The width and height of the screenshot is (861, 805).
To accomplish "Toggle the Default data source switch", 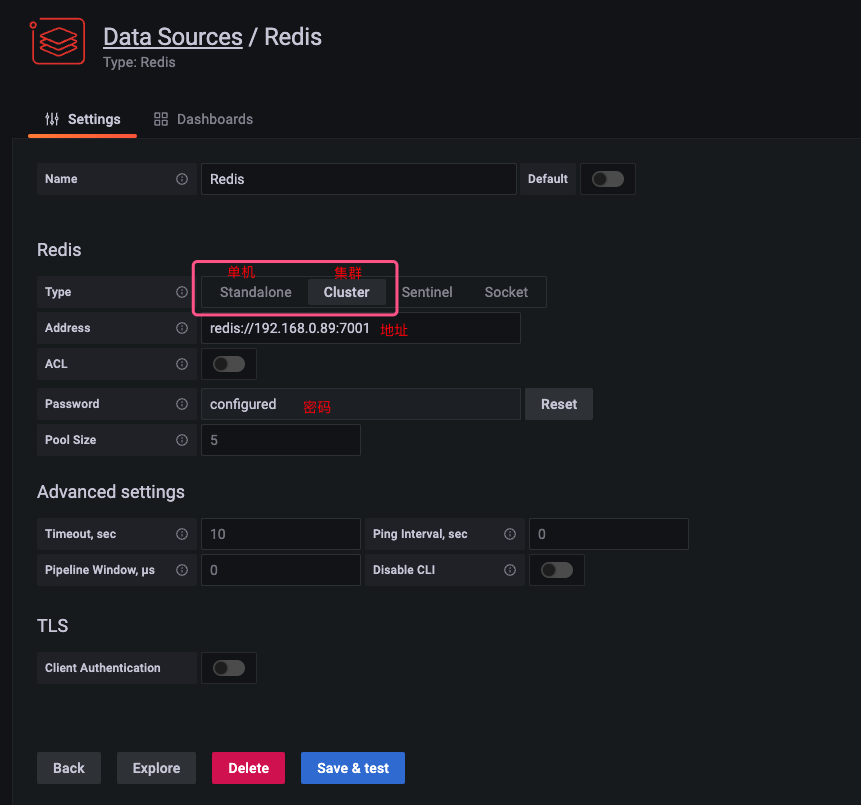I will click(x=607, y=179).
